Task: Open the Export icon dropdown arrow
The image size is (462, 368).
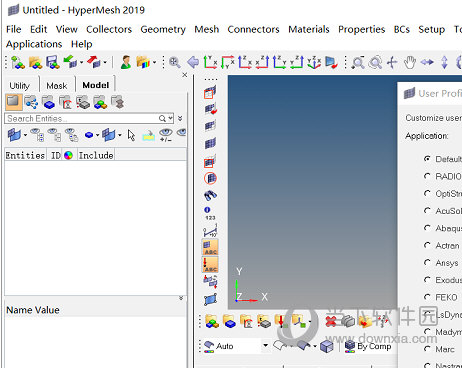Action: [105, 62]
